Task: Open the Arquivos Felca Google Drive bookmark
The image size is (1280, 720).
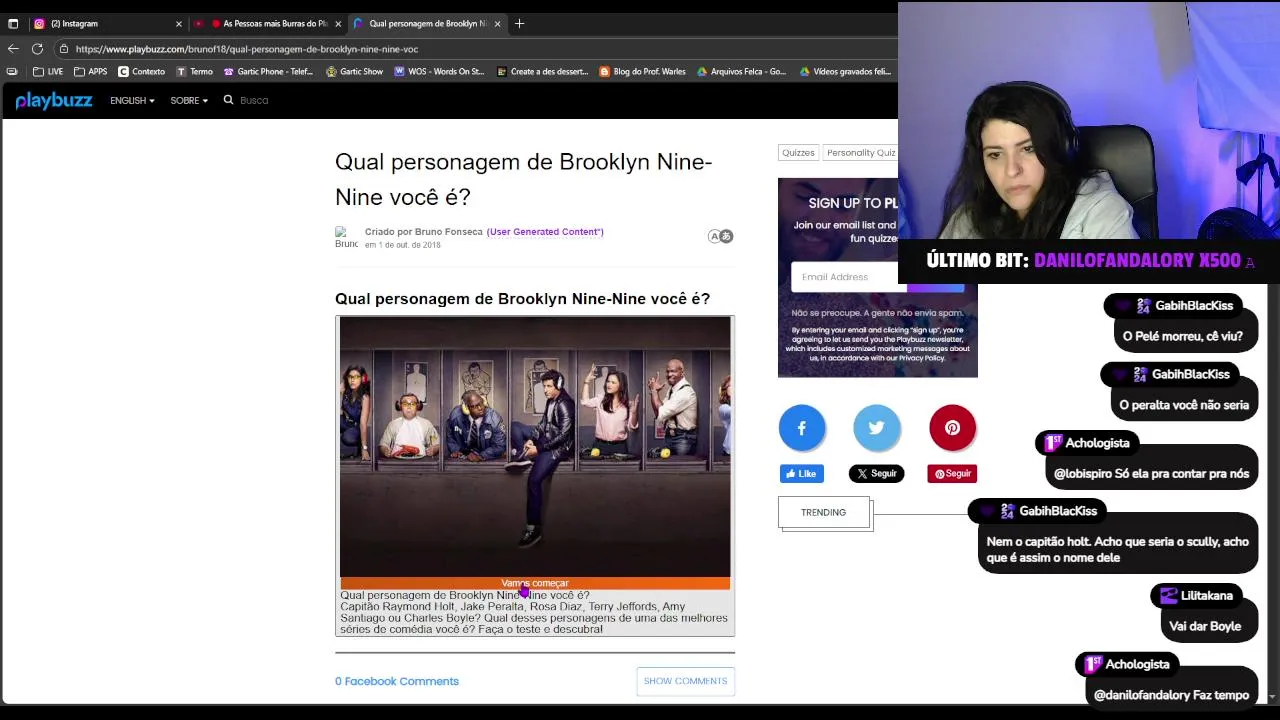Action: (741, 71)
